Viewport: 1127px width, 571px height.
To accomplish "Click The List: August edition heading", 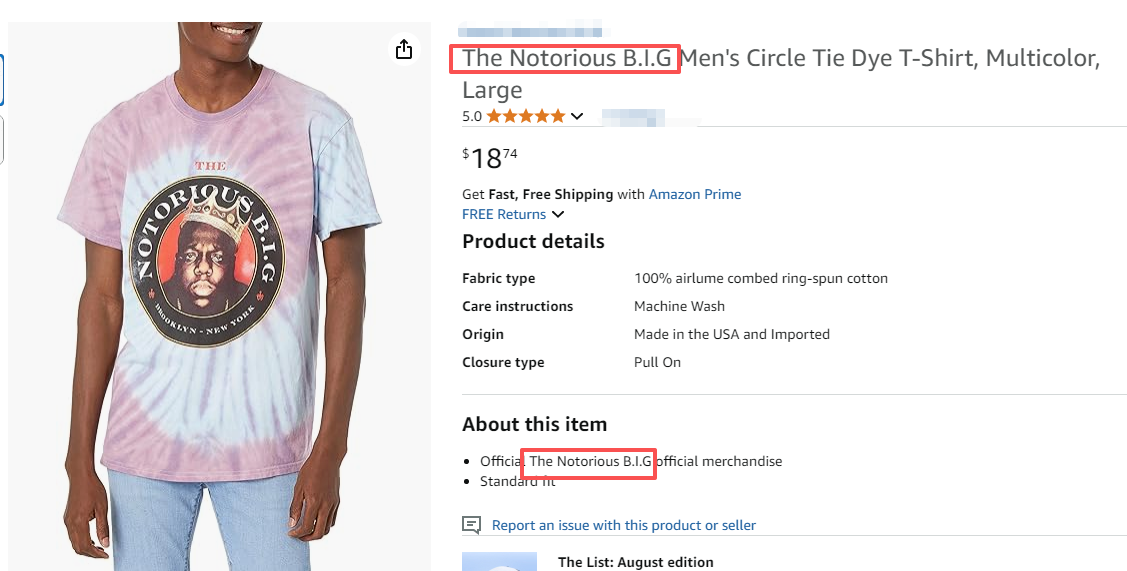I will pyautogui.click(x=635, y=562).
